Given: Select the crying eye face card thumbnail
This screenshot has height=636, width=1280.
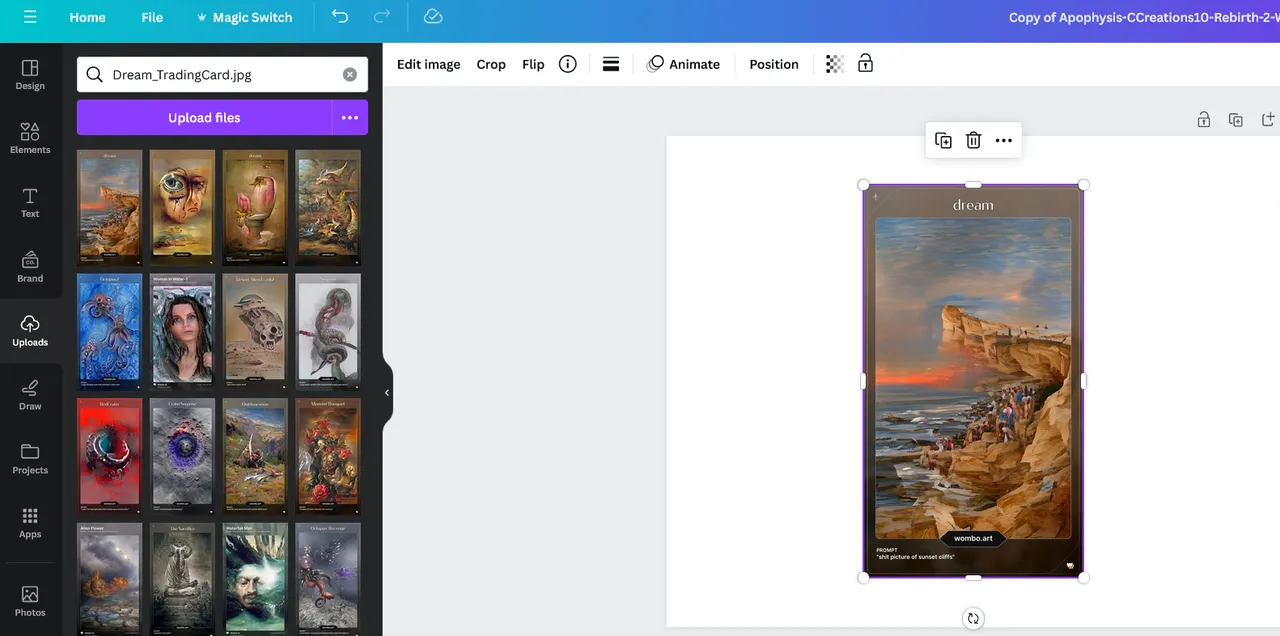Looking at the screenshot, I should coord(182,207).
